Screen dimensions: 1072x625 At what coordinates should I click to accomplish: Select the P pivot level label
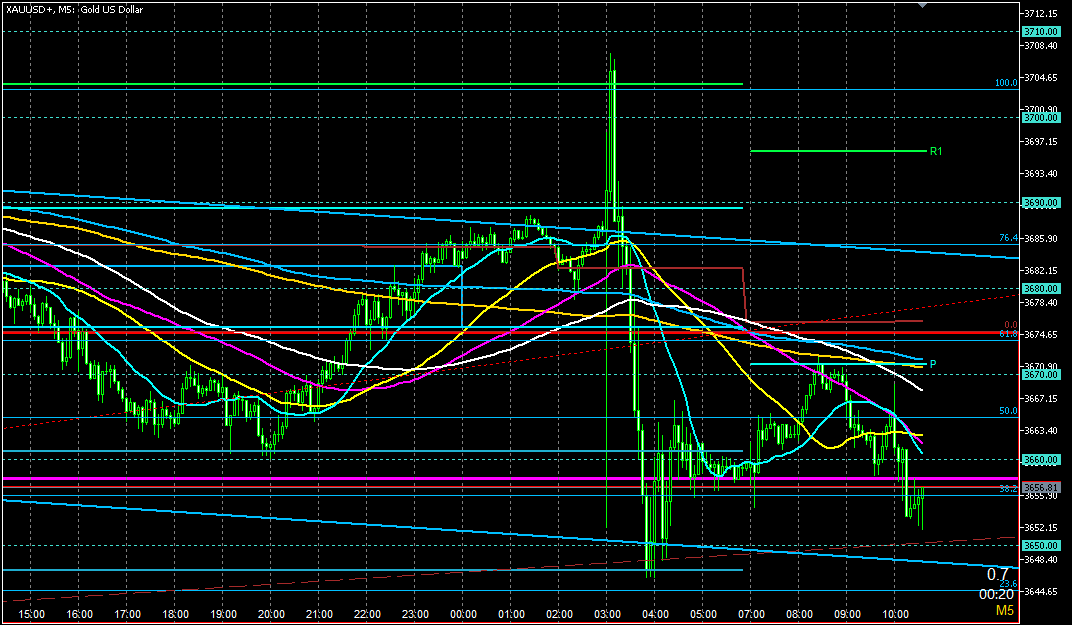pyautogui.click(x=933, y=364)
